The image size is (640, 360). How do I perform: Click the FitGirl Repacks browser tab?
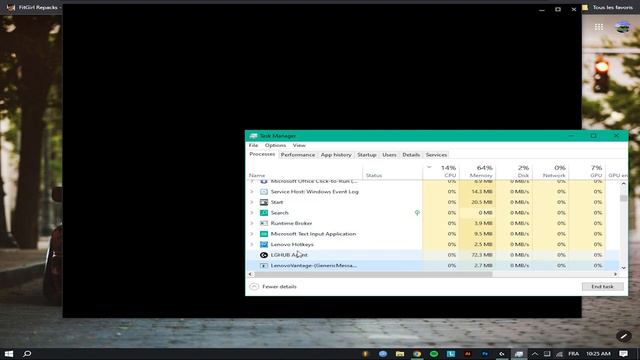pyautogui.click(x=33, y=7)
